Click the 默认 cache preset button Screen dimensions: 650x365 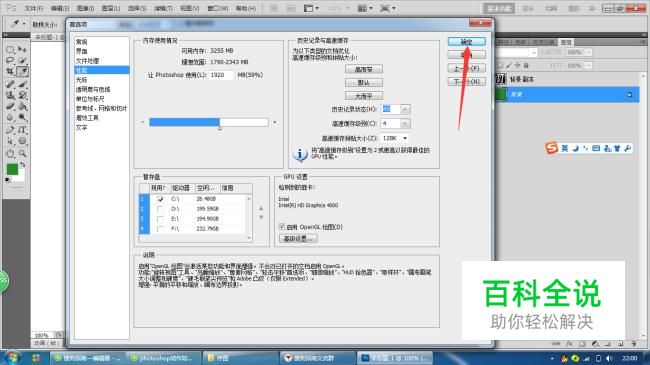(364, 83)
